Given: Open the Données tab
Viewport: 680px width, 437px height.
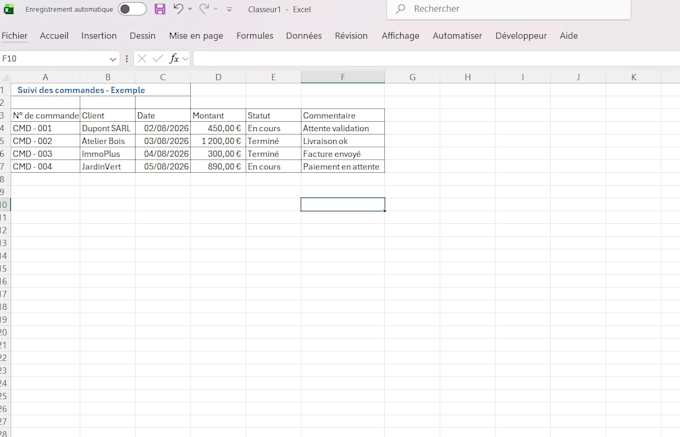Looking at the screenshot, I should point(304,36).
